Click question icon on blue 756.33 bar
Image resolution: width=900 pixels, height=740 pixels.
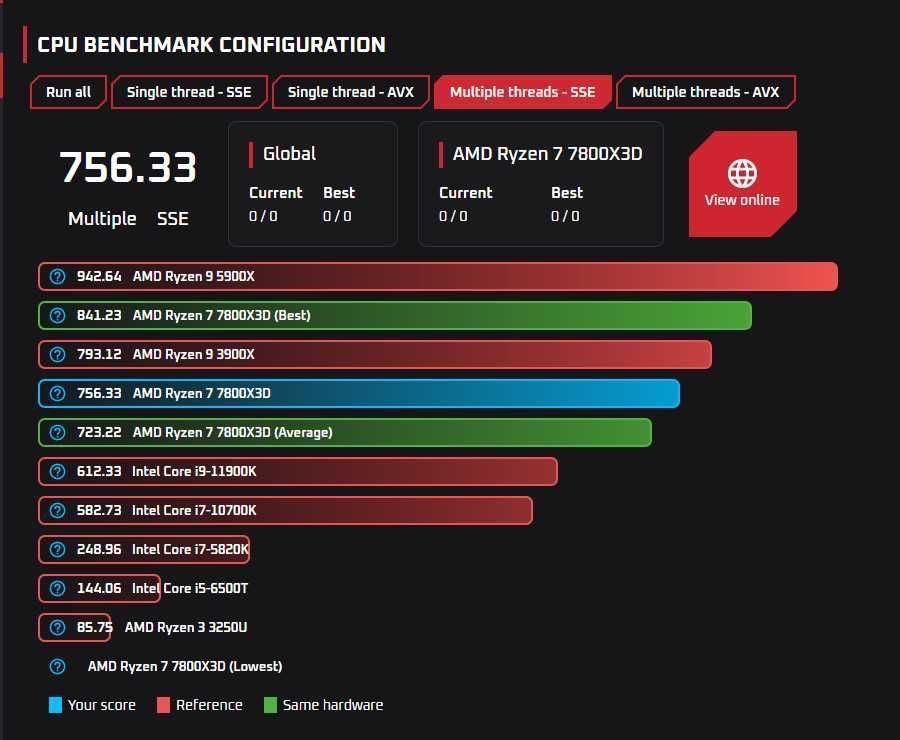coord(57,393)
